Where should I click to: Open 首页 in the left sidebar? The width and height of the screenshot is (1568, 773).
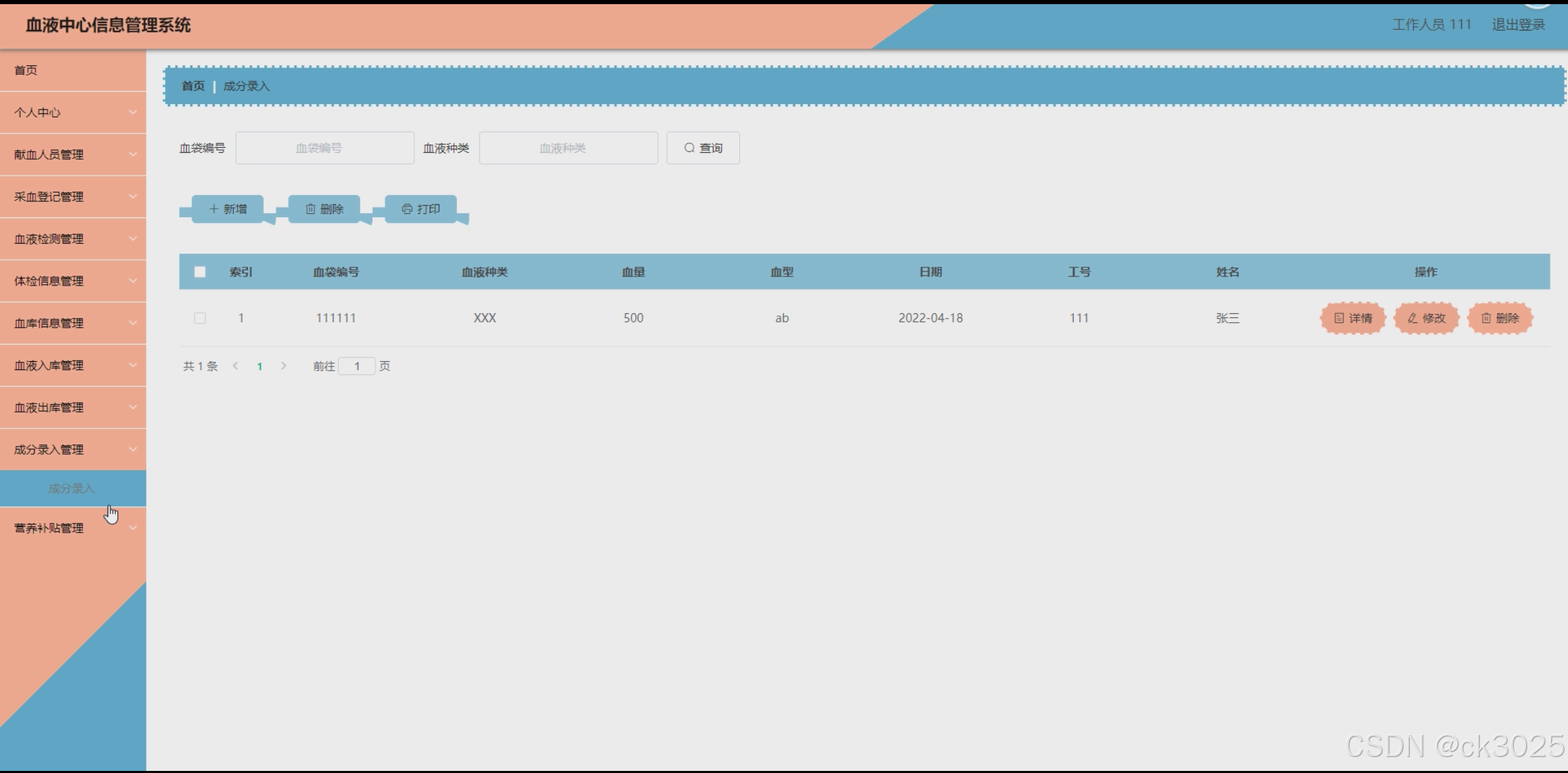point(26,70)
